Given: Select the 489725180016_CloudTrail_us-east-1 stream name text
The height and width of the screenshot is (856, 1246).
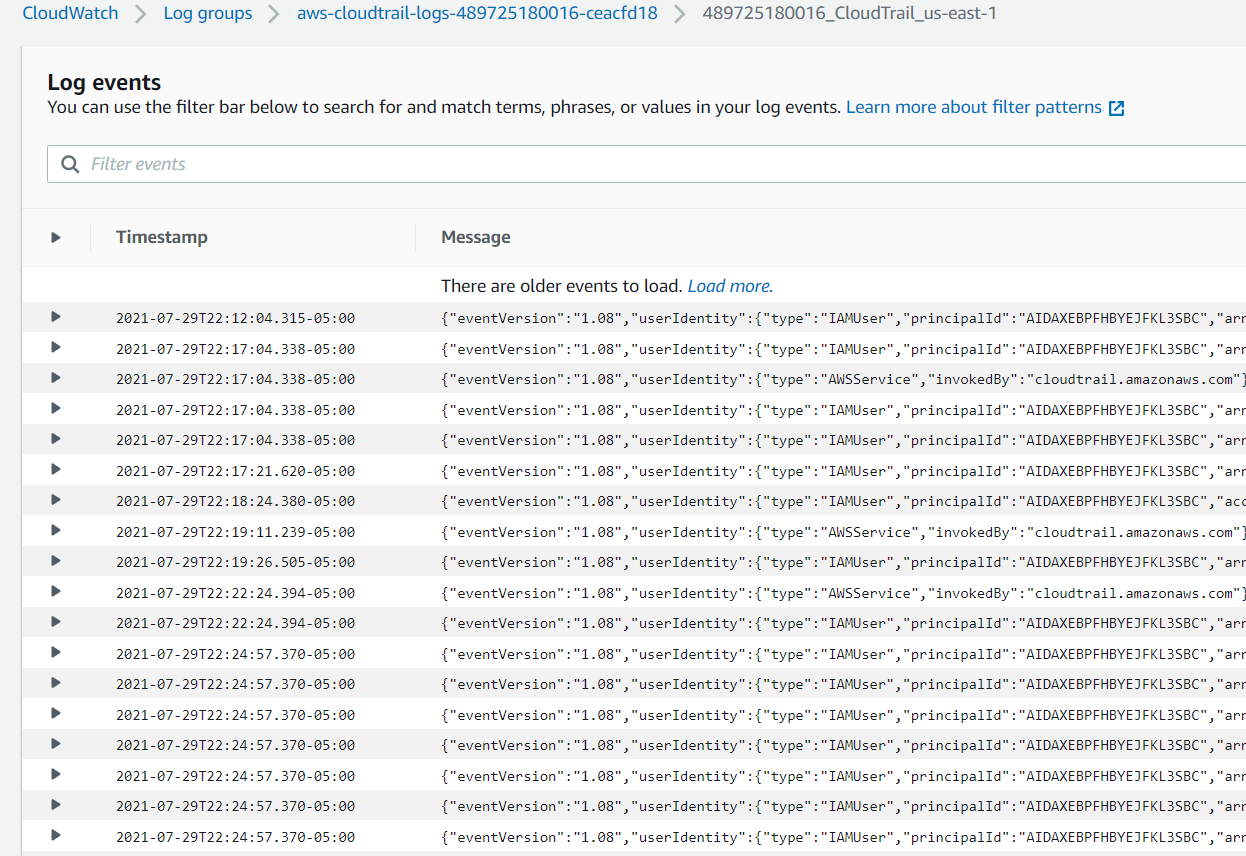Looking at the screenshot, I should [850, 14].
